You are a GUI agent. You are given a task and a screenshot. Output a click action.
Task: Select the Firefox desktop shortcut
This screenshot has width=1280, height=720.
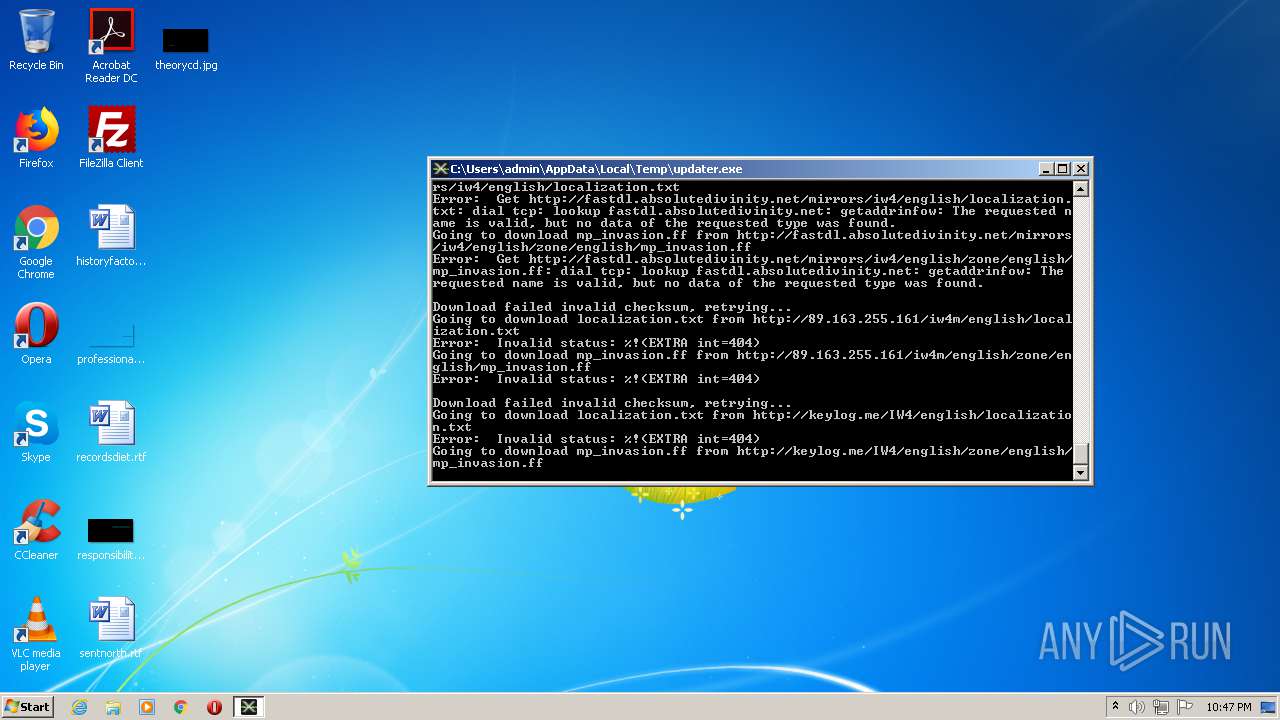pyautogui.click(x=36, y=138)
